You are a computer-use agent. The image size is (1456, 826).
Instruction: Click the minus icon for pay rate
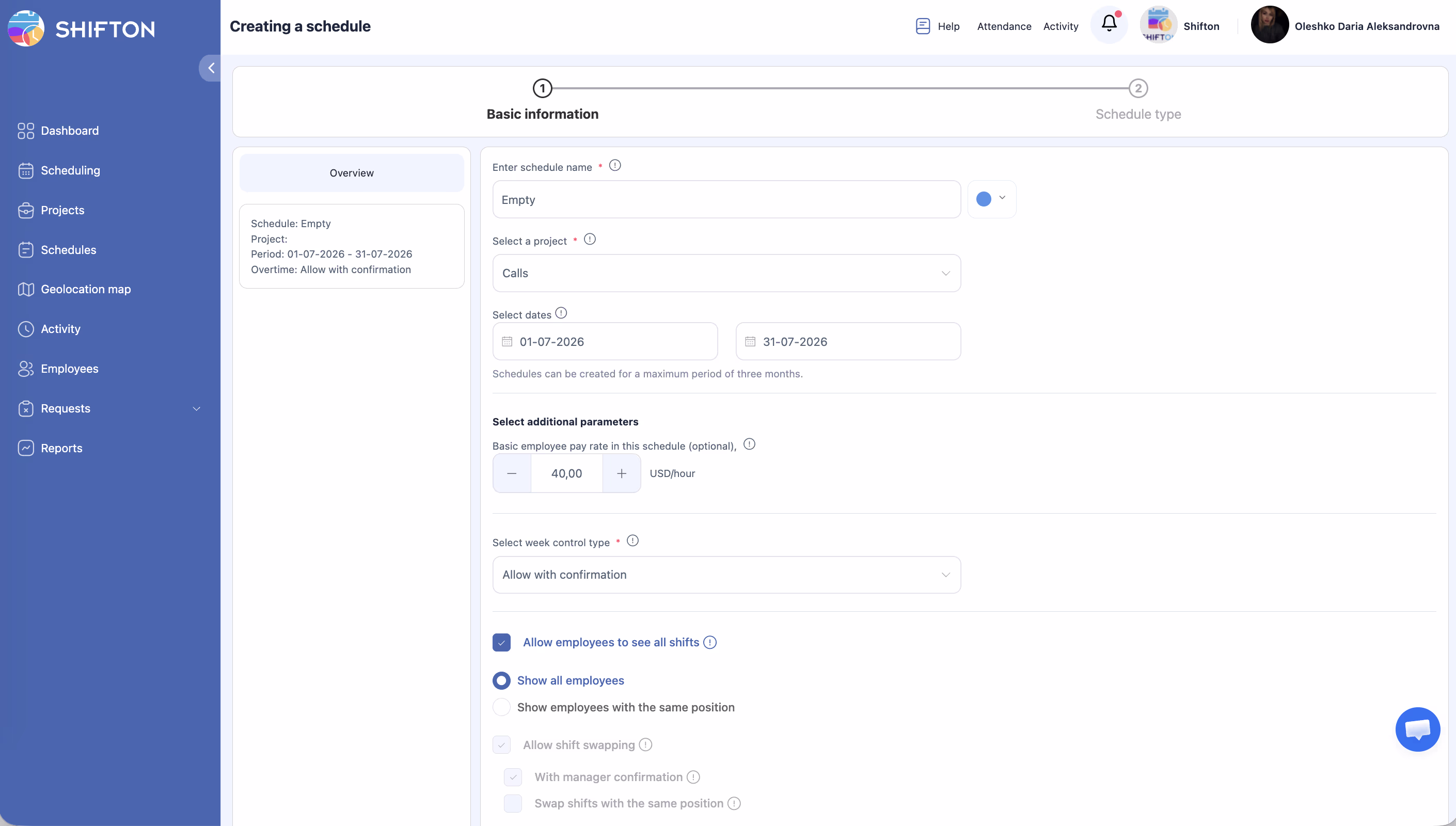coord(511,473)
